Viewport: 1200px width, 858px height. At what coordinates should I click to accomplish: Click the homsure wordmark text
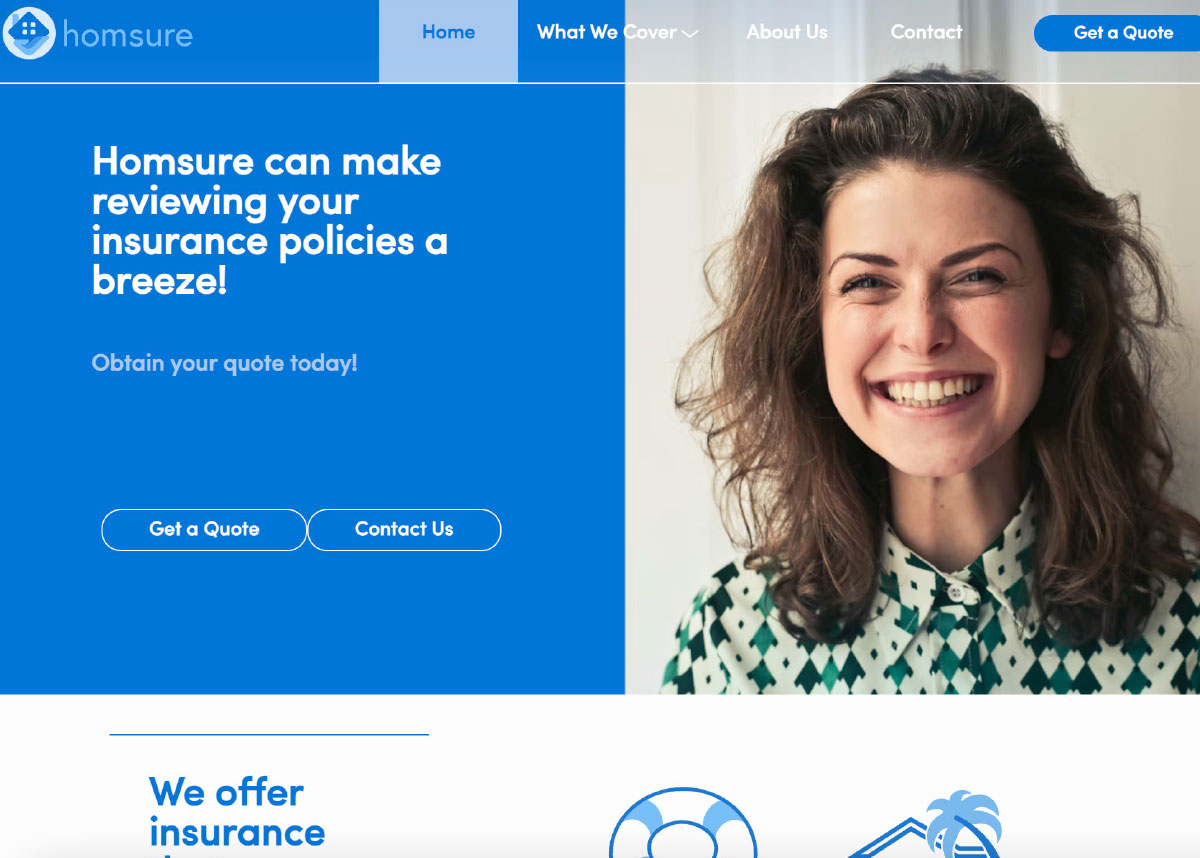click(x=127, y=35)
